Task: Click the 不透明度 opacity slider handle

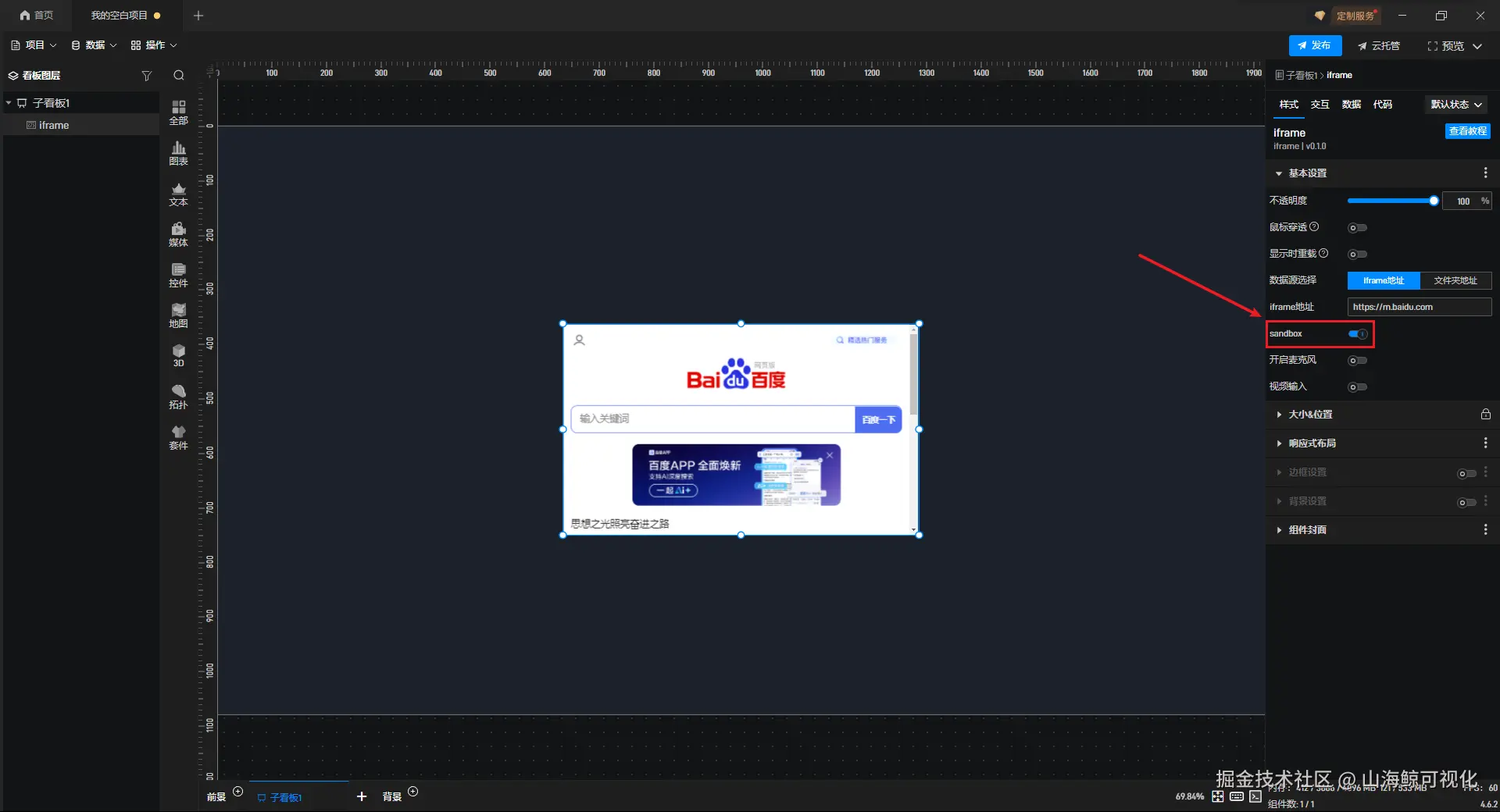Action: 1434,201
